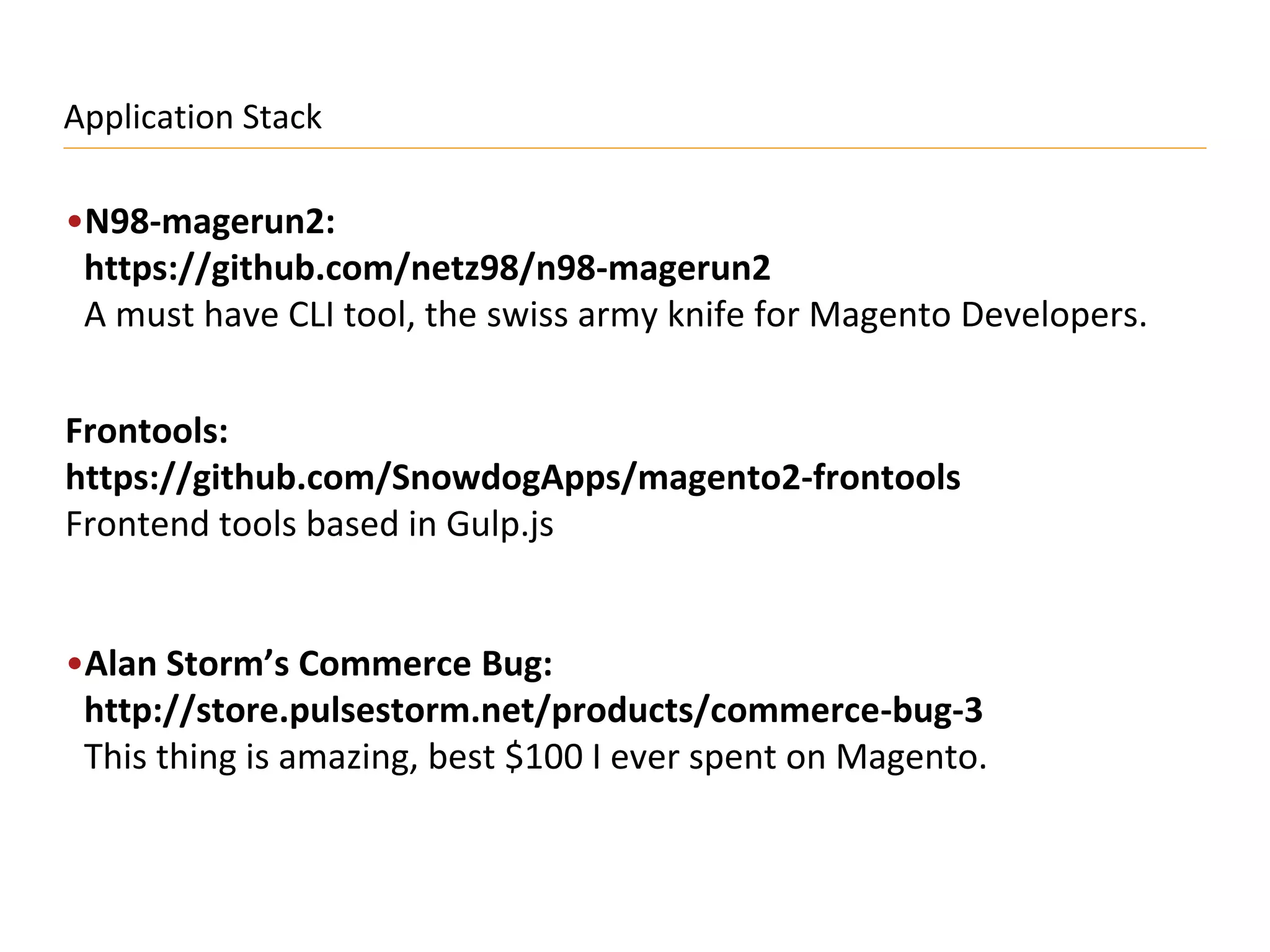Image resolution: width=1270 pixels, height=952 pixels.
Task: Click the 'A must have CLI tool' description
Action: [x=616, y=315]
